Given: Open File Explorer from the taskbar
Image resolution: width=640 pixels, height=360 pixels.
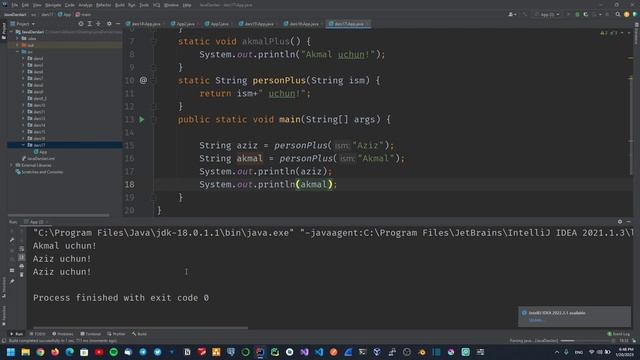Looking at the screenshot, I should point(25,352).
